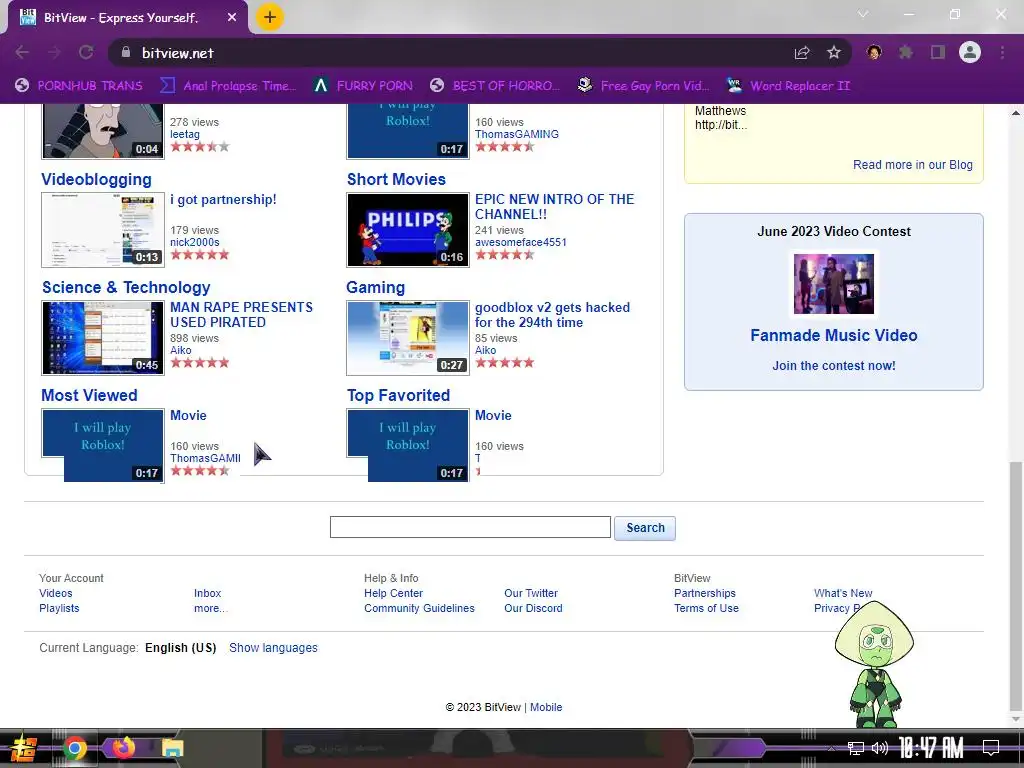Image resolution: width=1024 pixels, height=768 pixels.
Task: Open uploader ThomasGAMING channel near top
Action: click(517, 134)
